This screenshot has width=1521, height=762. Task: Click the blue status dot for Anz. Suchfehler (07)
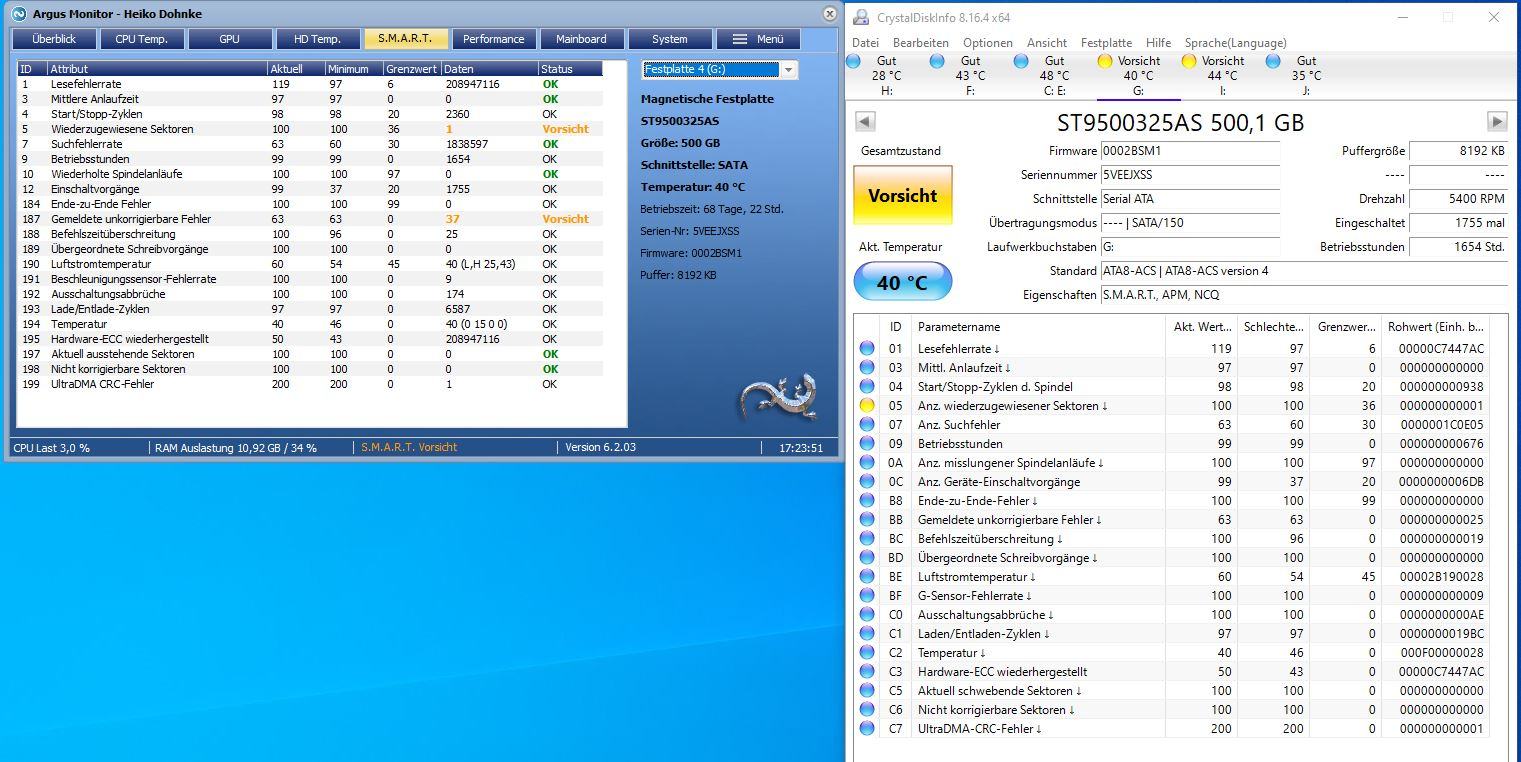coord(867,425)
